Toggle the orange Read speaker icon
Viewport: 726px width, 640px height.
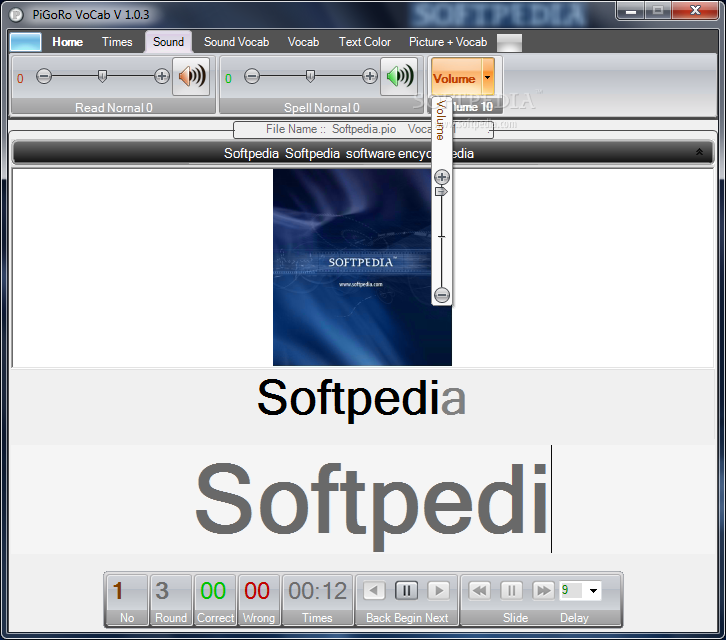click(191, 76)
